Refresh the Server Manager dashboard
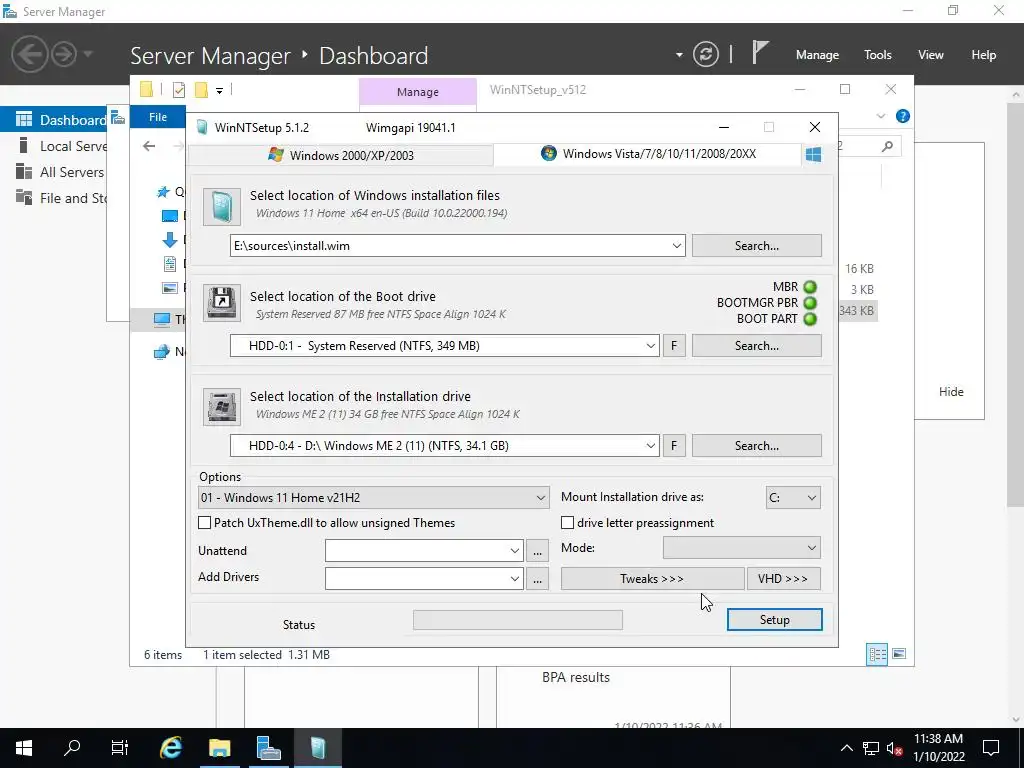The image size is (1024, 768). click(705, 54)
